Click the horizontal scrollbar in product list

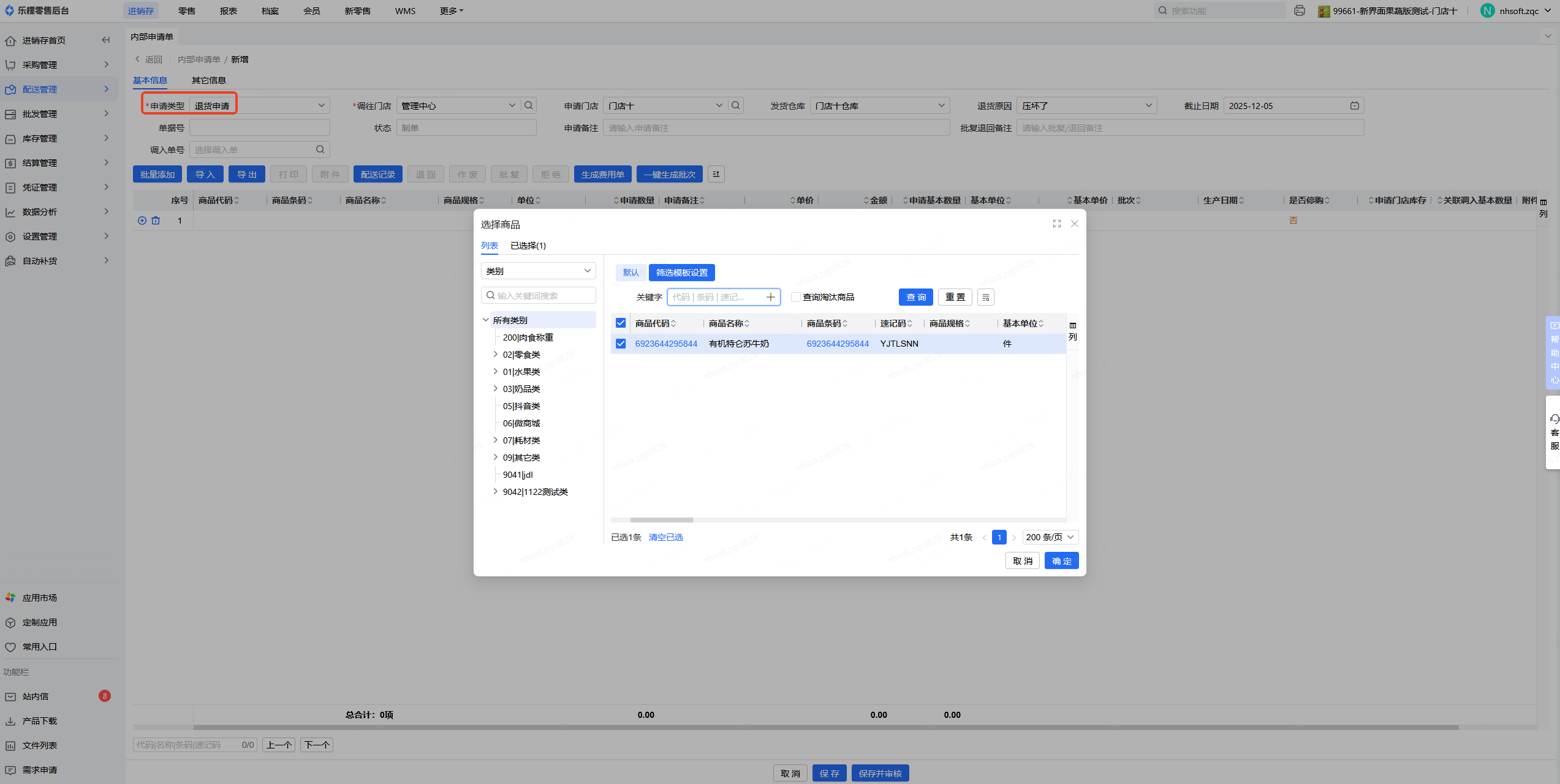(661, 520)
